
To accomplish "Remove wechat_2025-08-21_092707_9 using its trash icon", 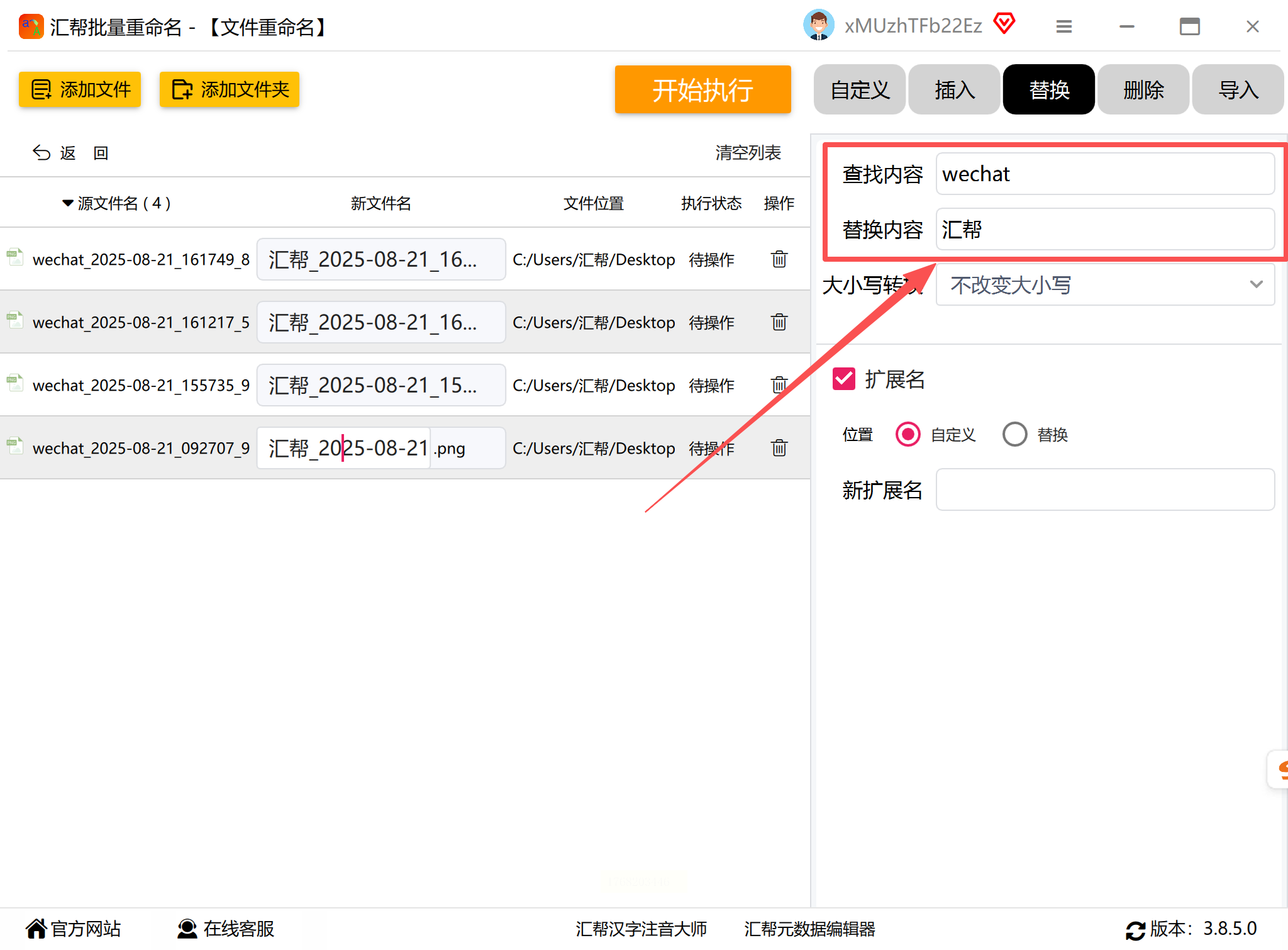I will point(779,448).
